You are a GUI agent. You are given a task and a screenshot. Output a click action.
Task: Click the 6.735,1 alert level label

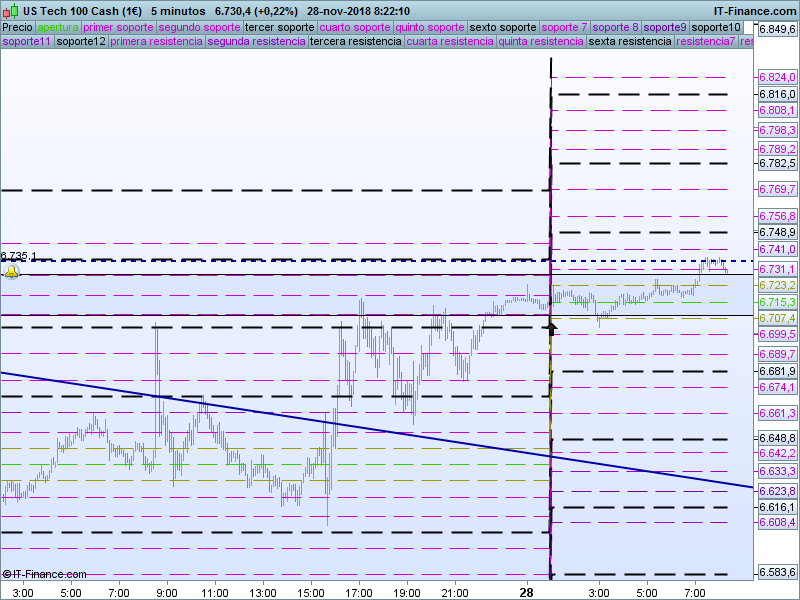pyautogui.click(x=18, y=256)
